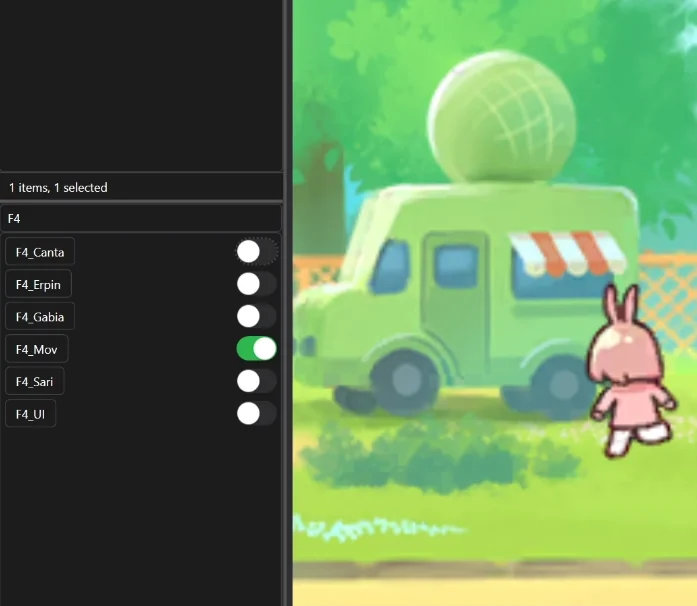Viewport: 697px width, 606px height.
Task: Enable the F4_Erpin toggle switch
Action: (x=256, y=284)
